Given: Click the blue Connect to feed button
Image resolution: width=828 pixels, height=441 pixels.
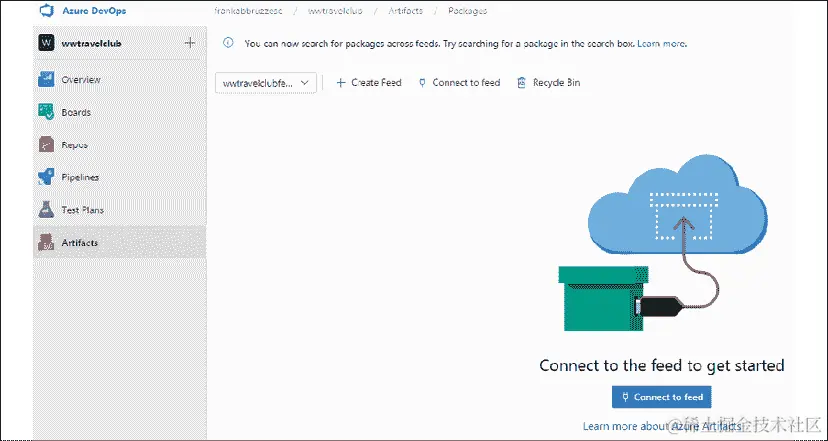Looking at the screenshot, I should click(x=662, y=397).
